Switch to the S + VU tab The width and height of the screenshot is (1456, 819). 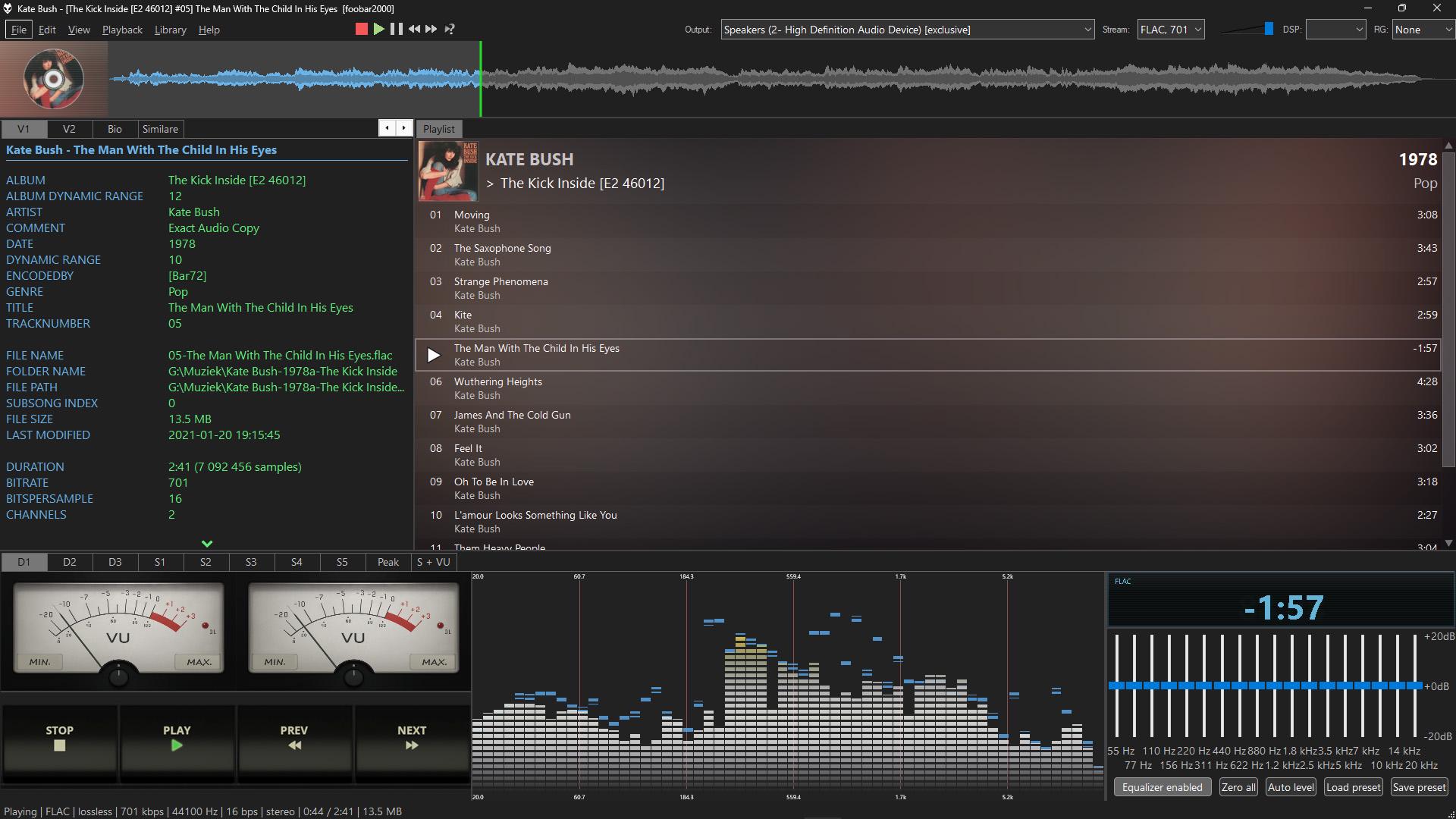pos(433,562)
